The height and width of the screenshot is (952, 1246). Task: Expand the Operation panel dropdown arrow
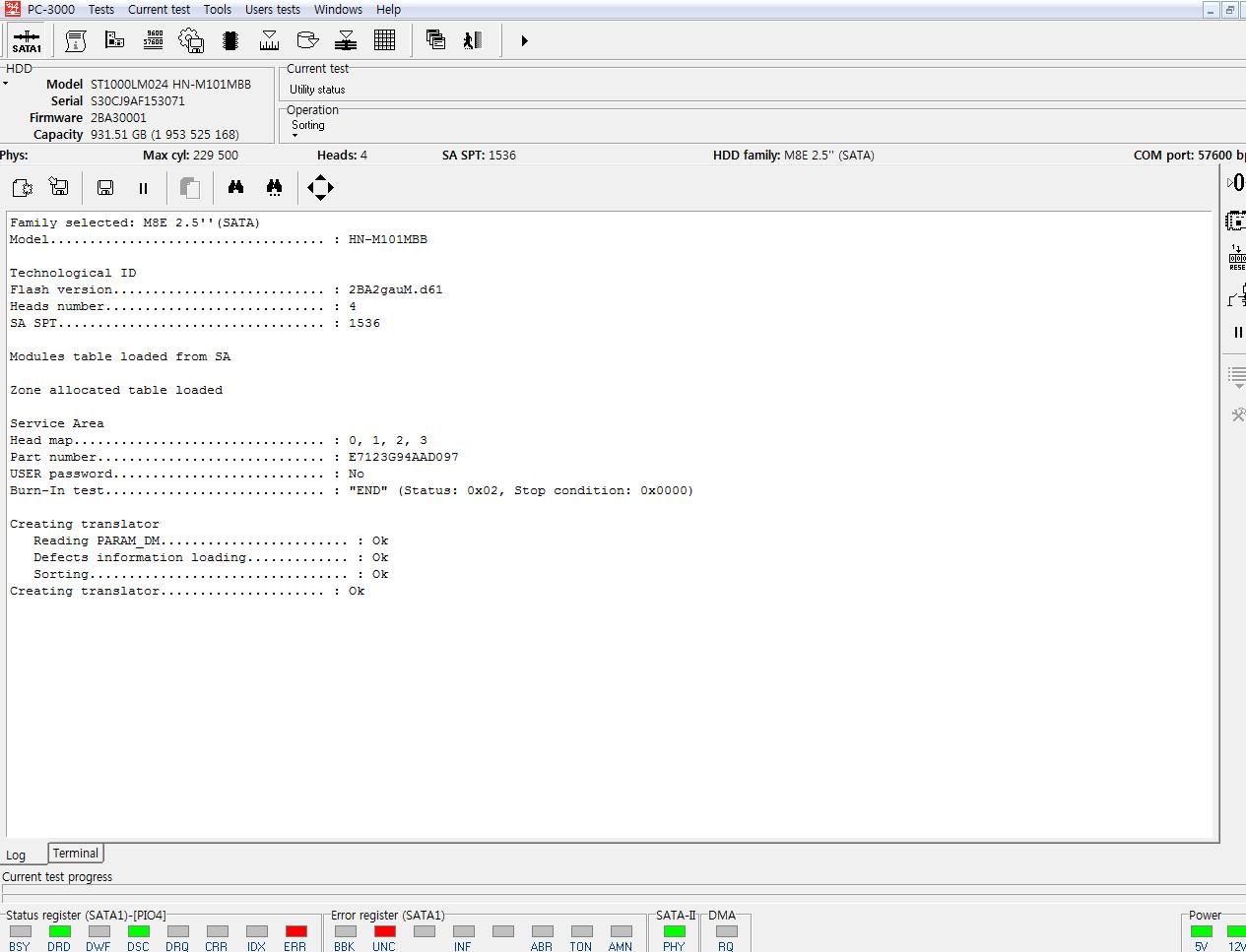(295, 136)
